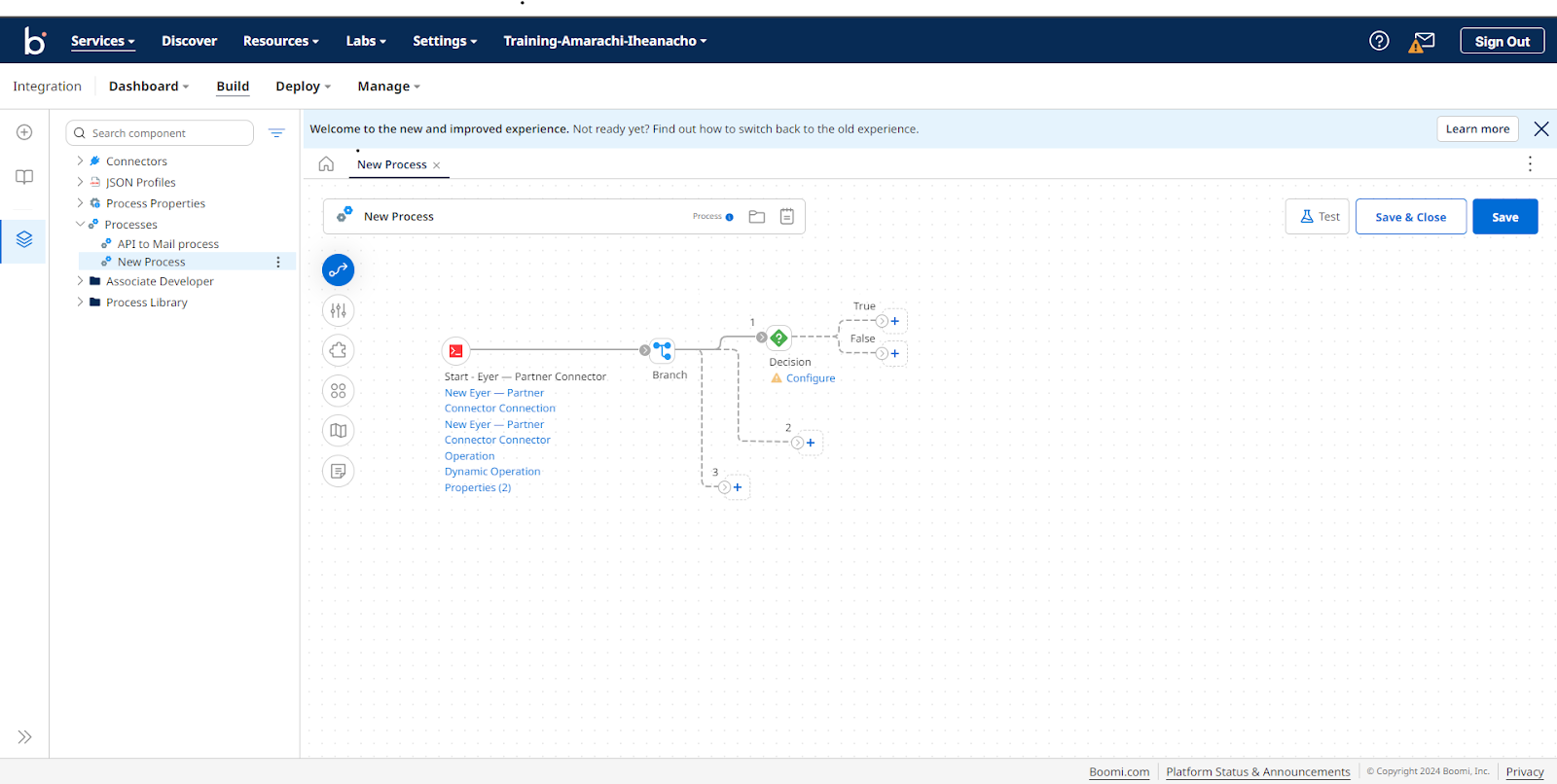Select the blue connectors shape palette icon
The height and width of the screenshot is (784, 1557).
(x=338, y=270)
